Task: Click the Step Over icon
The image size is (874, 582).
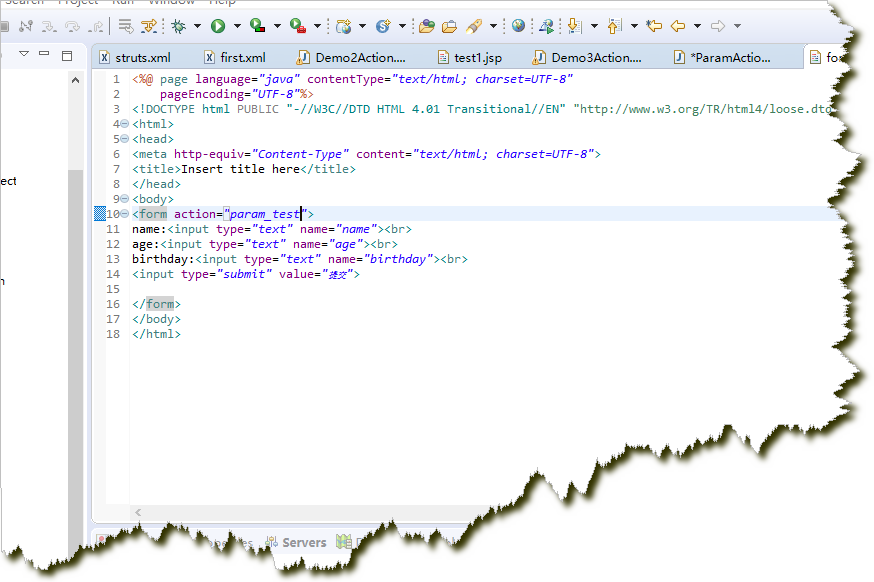Action: [x=72, y=26]
